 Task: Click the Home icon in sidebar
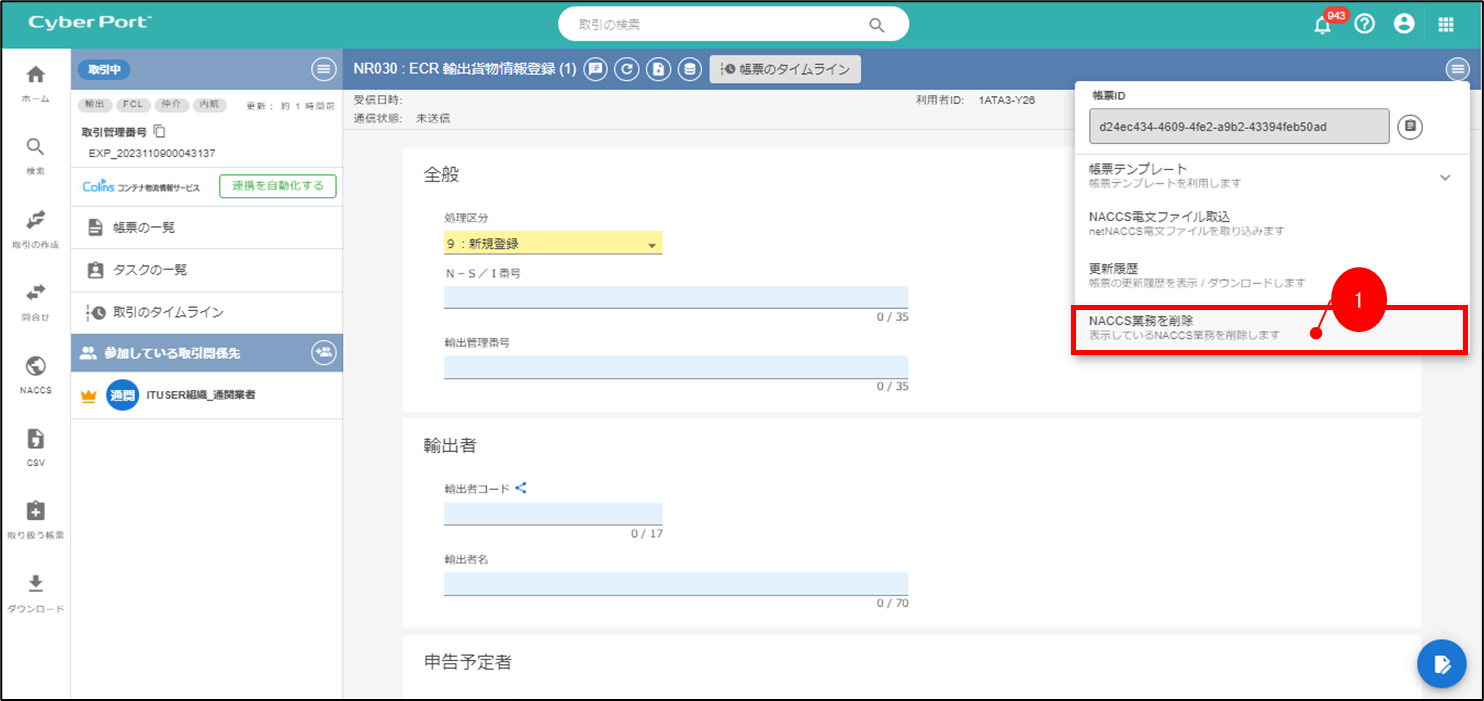[x=35, y=82]
